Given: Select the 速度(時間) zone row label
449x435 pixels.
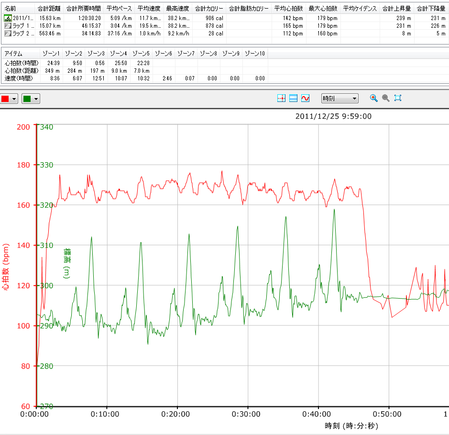Looking at the screenshot, I should tap(19, 78).
